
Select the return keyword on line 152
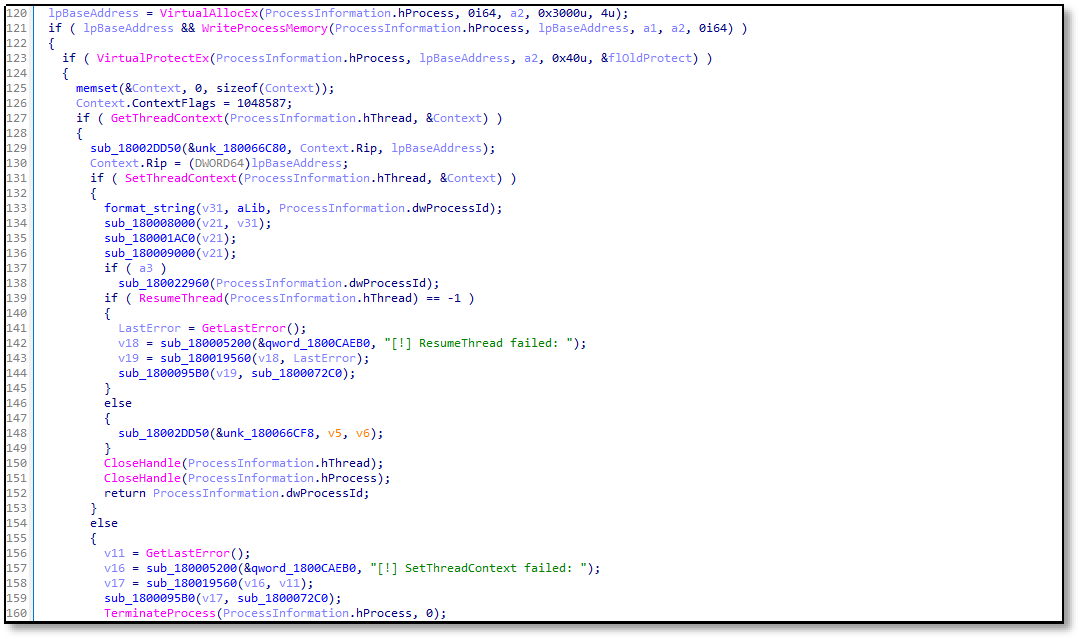tap(125, 493)
